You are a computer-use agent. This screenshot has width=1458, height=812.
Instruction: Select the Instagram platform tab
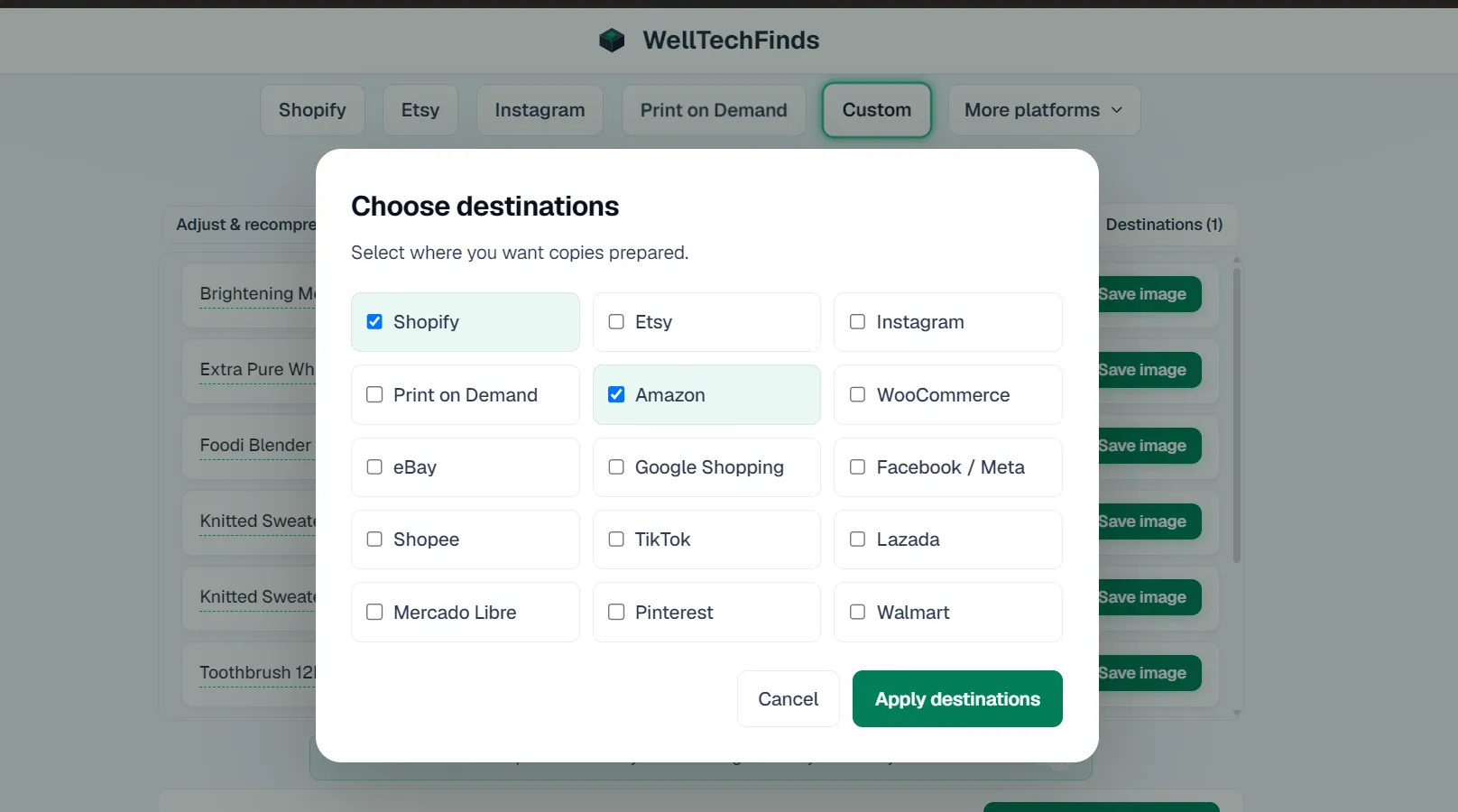click(540, 110)
